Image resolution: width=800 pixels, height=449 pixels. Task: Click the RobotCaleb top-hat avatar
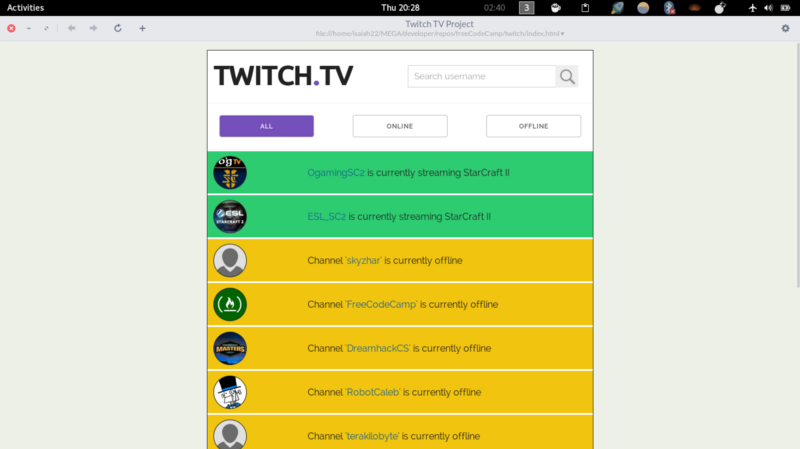coord(230,392)
